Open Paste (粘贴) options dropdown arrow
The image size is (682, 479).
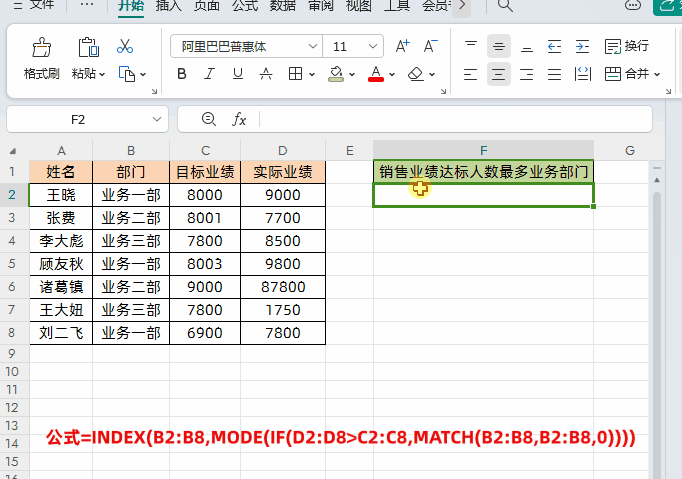pos(102,74)
